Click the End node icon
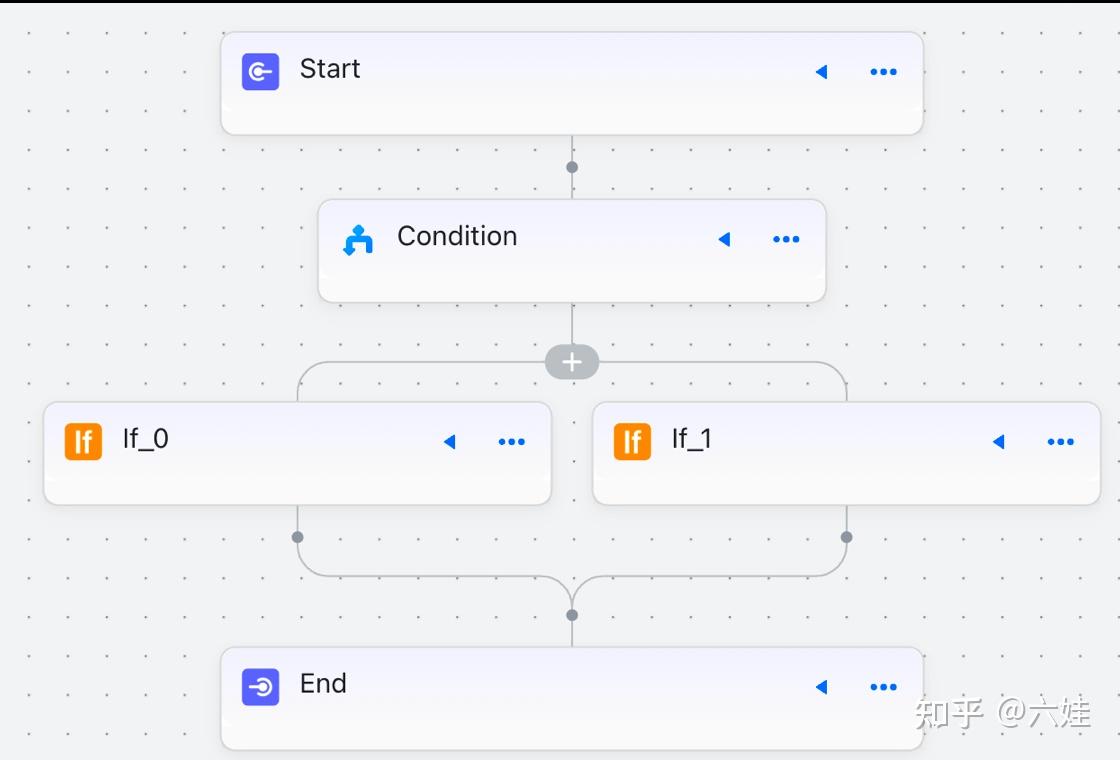 [260, 687]
